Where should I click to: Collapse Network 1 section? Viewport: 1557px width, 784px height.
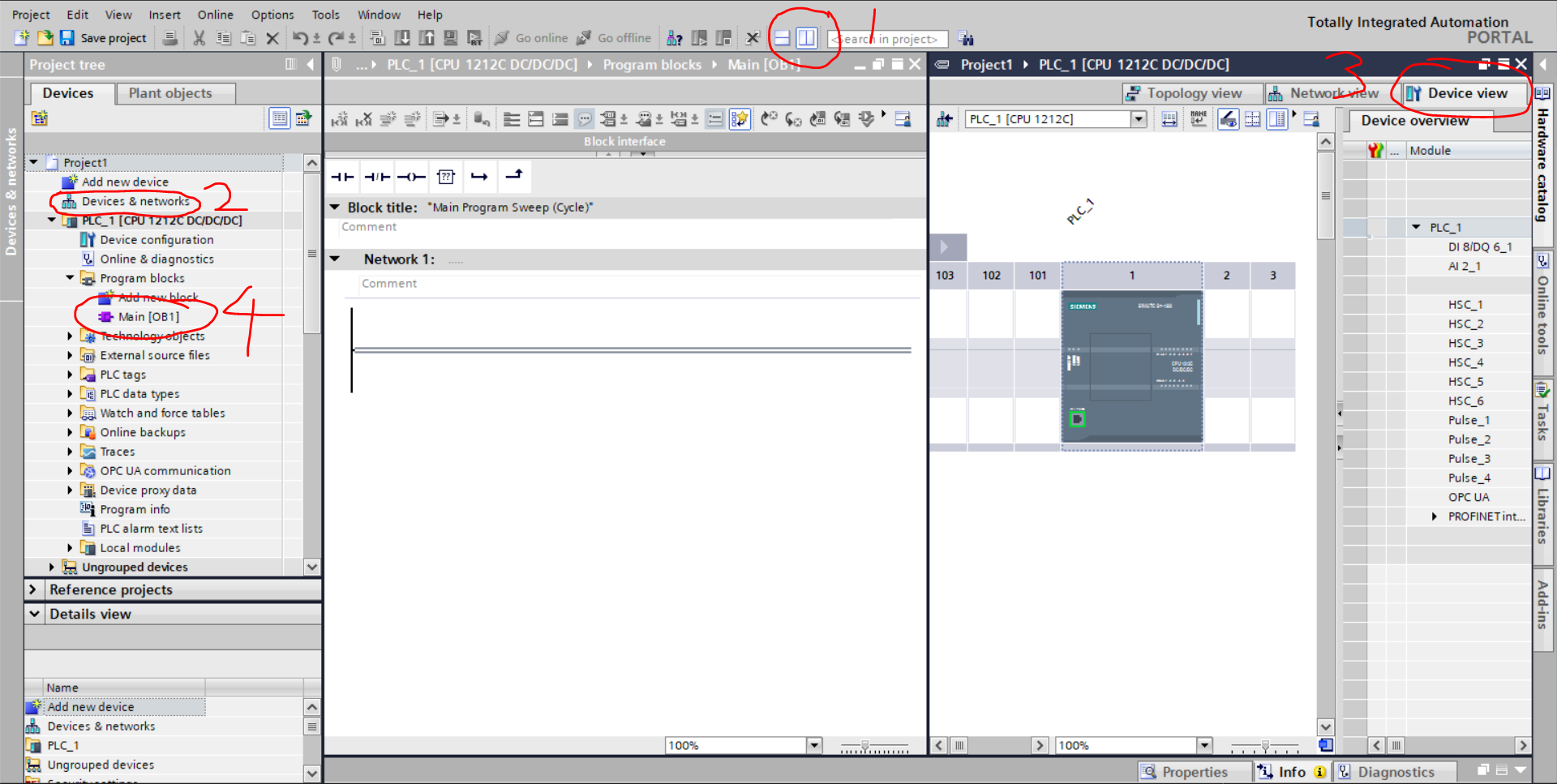click(x=334, y=259)
